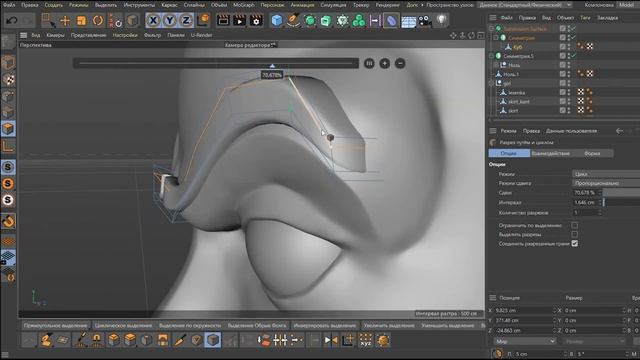
Task: Click the pause button on the viewport slider HUD
Action: coord(369,63)
